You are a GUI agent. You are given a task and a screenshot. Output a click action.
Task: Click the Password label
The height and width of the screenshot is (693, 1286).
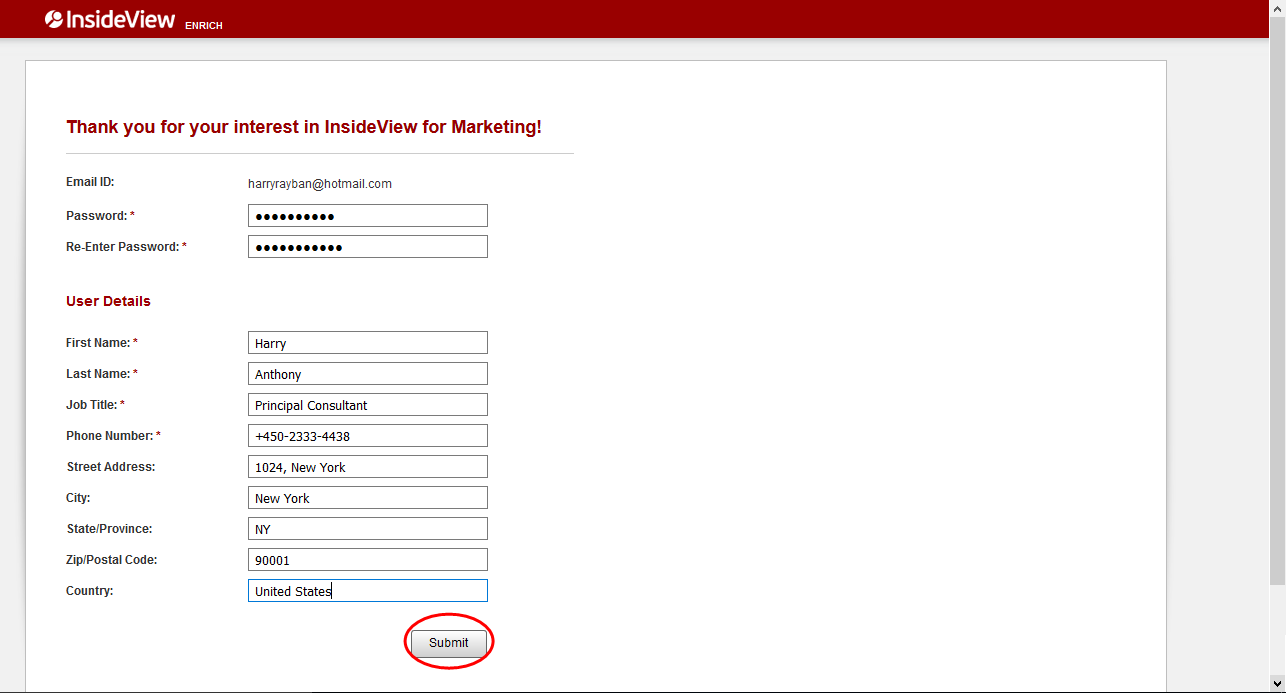100,216
